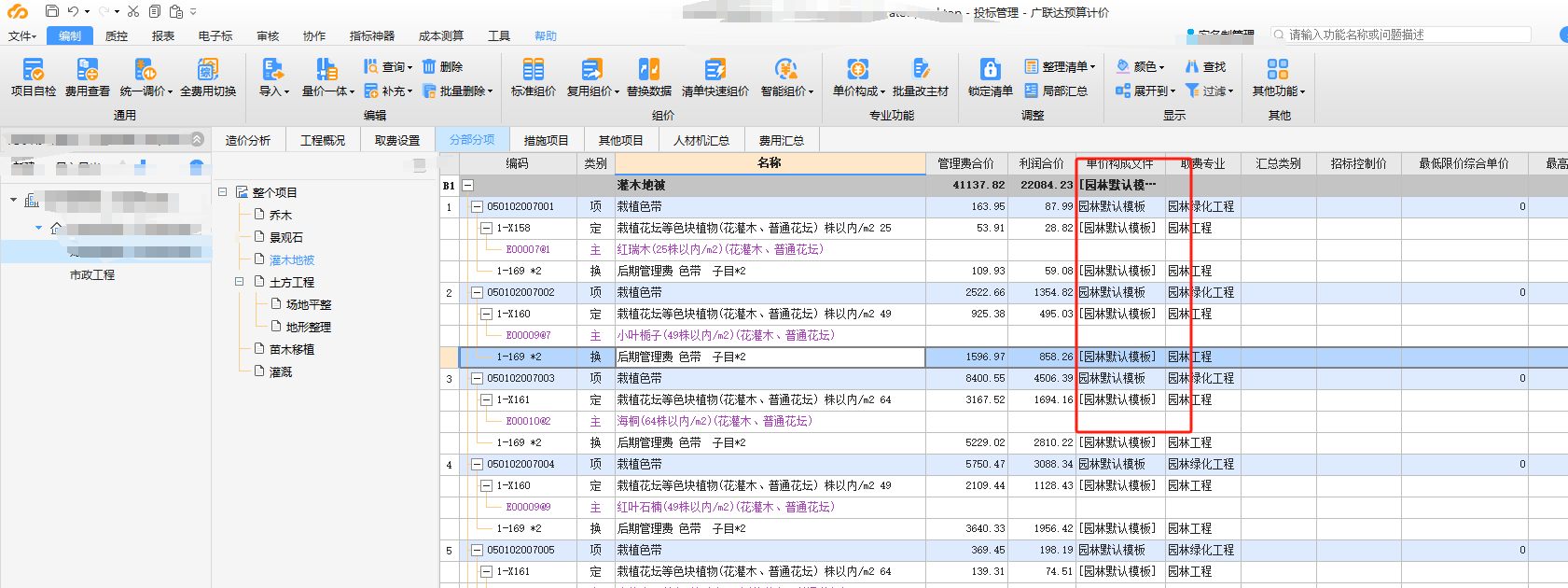Collapse the 1-X158 sub-item row
1568x588 pixels.
(x=486, y=229)
